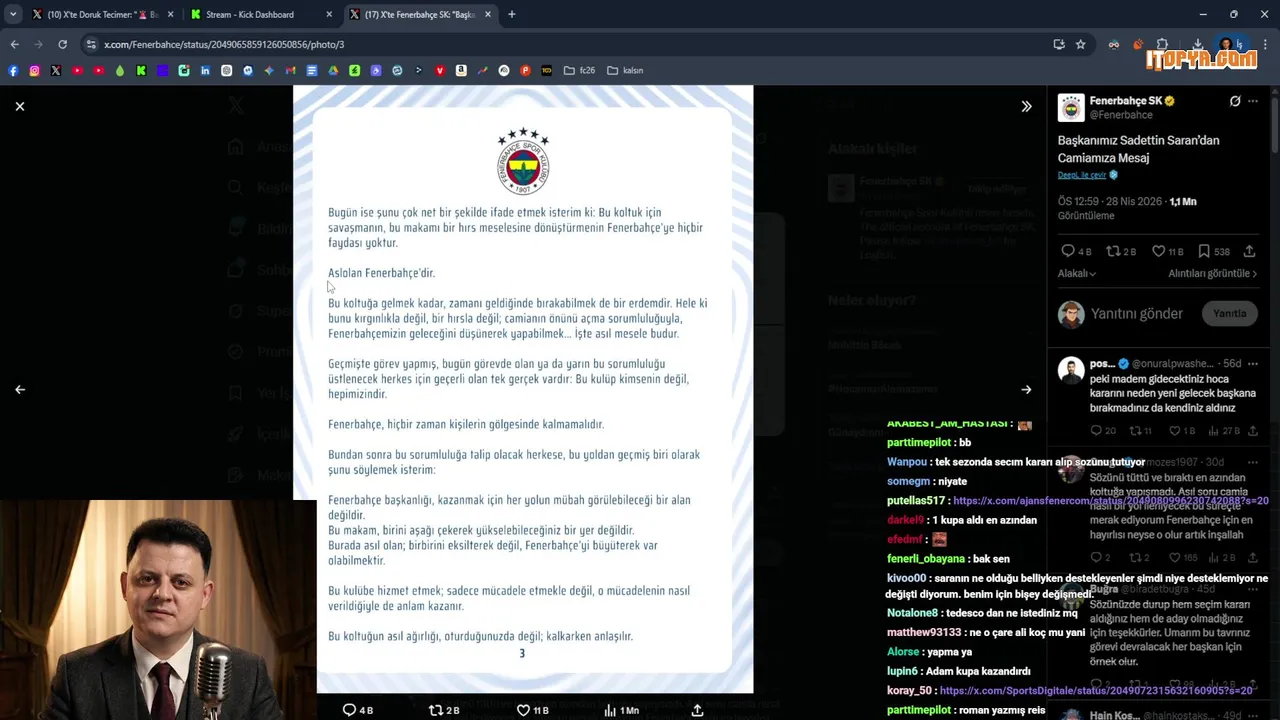Click the 'Deepl ile çevir' translate link
1280x720 pixels.
pos(1082,175)
